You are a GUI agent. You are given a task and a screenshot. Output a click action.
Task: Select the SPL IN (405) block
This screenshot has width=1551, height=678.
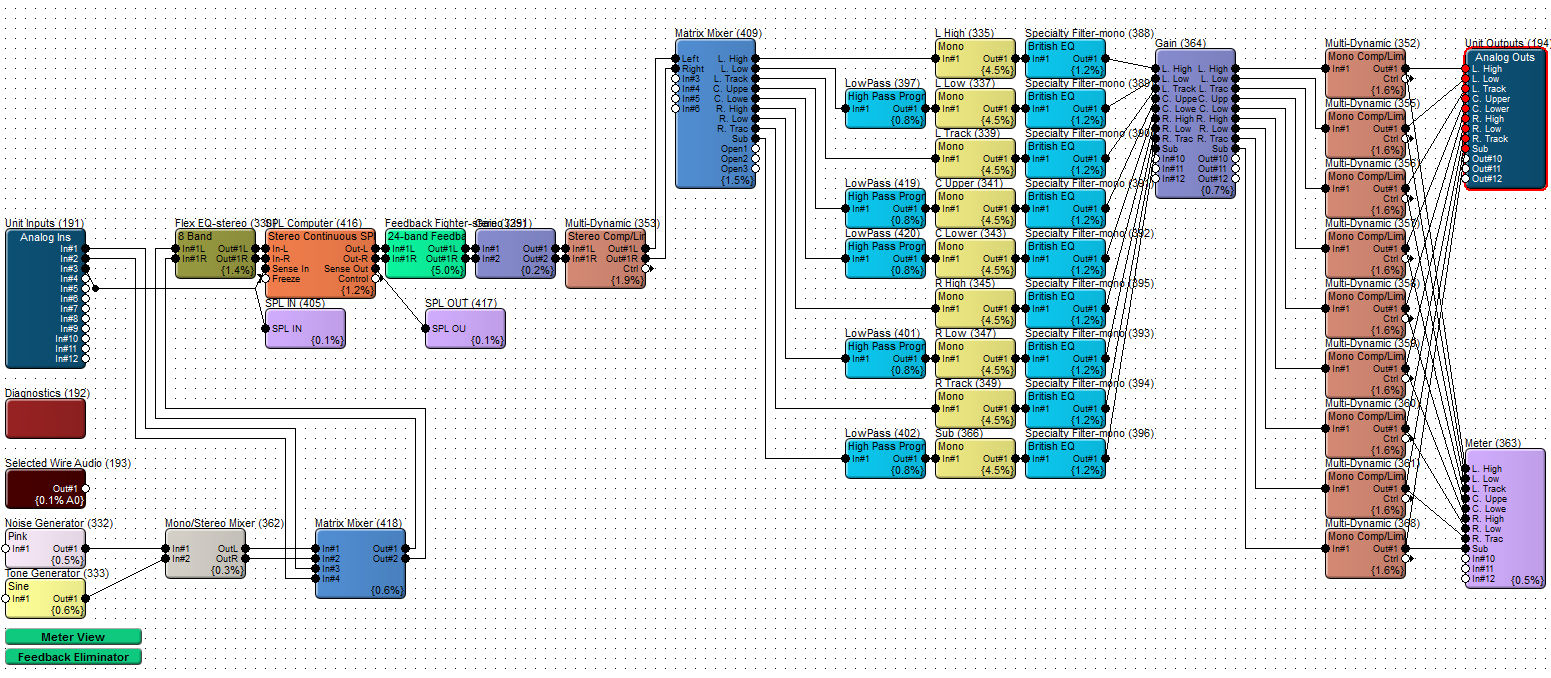click(305, 330)
